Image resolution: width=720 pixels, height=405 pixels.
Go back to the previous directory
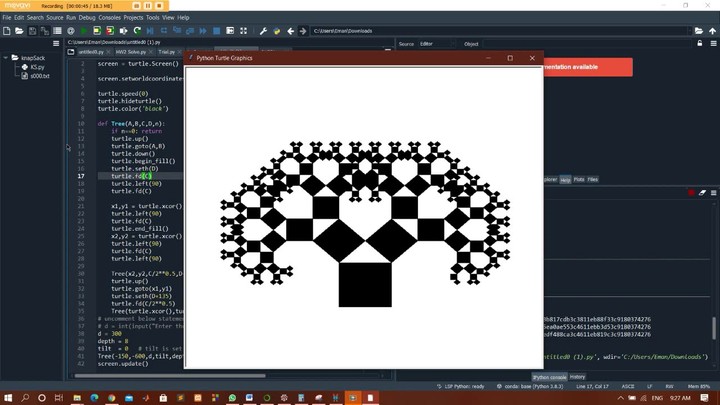click(x=291, y=31)
